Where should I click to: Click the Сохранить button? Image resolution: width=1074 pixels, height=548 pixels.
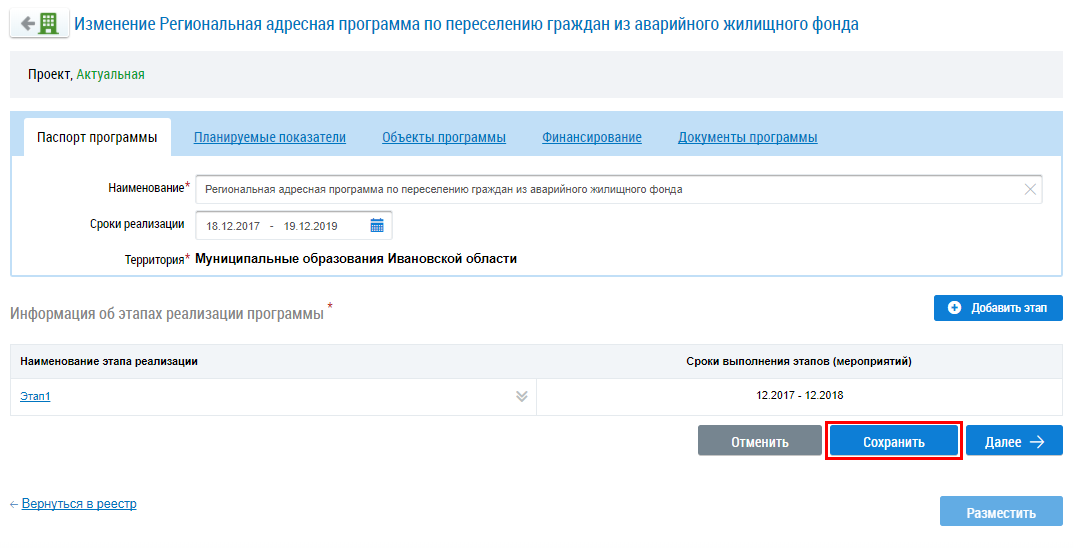(894, 441)
